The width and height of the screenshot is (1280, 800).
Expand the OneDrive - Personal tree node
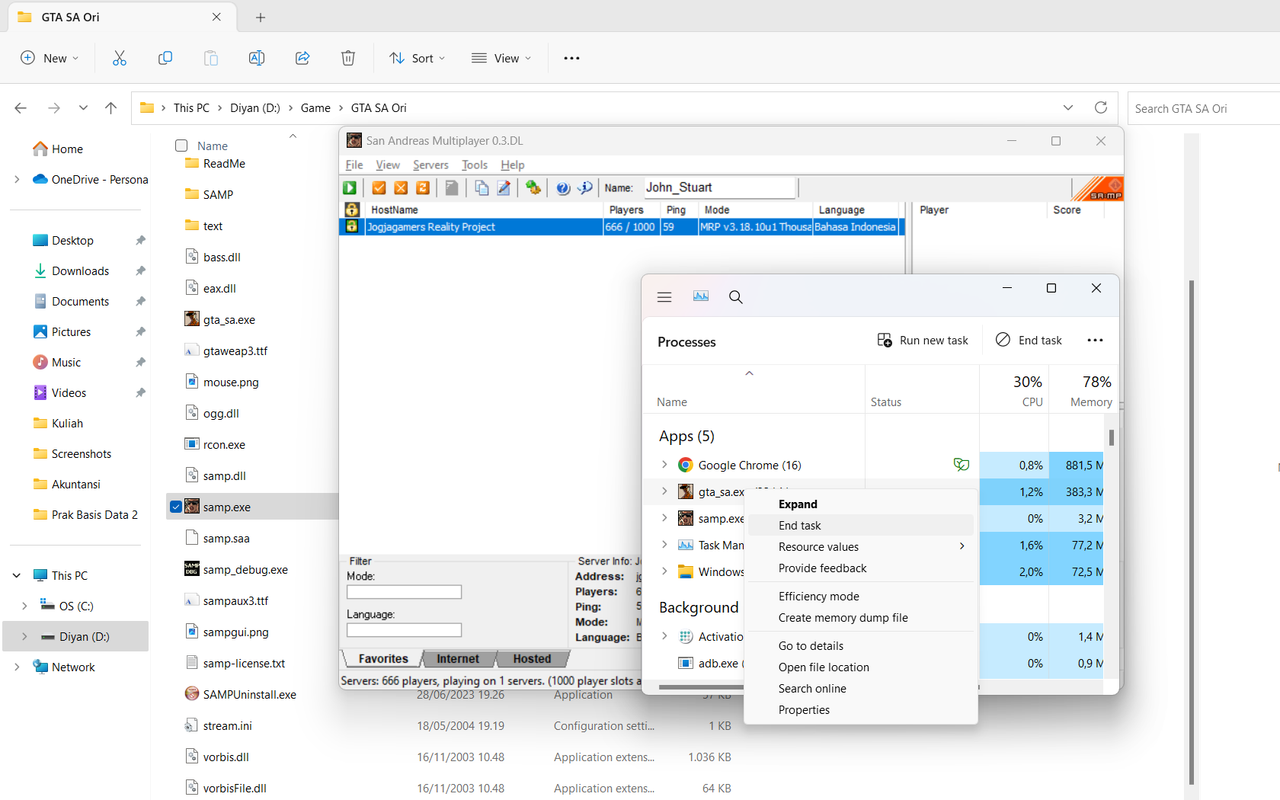pyautogui.click(x=16, y=180)
